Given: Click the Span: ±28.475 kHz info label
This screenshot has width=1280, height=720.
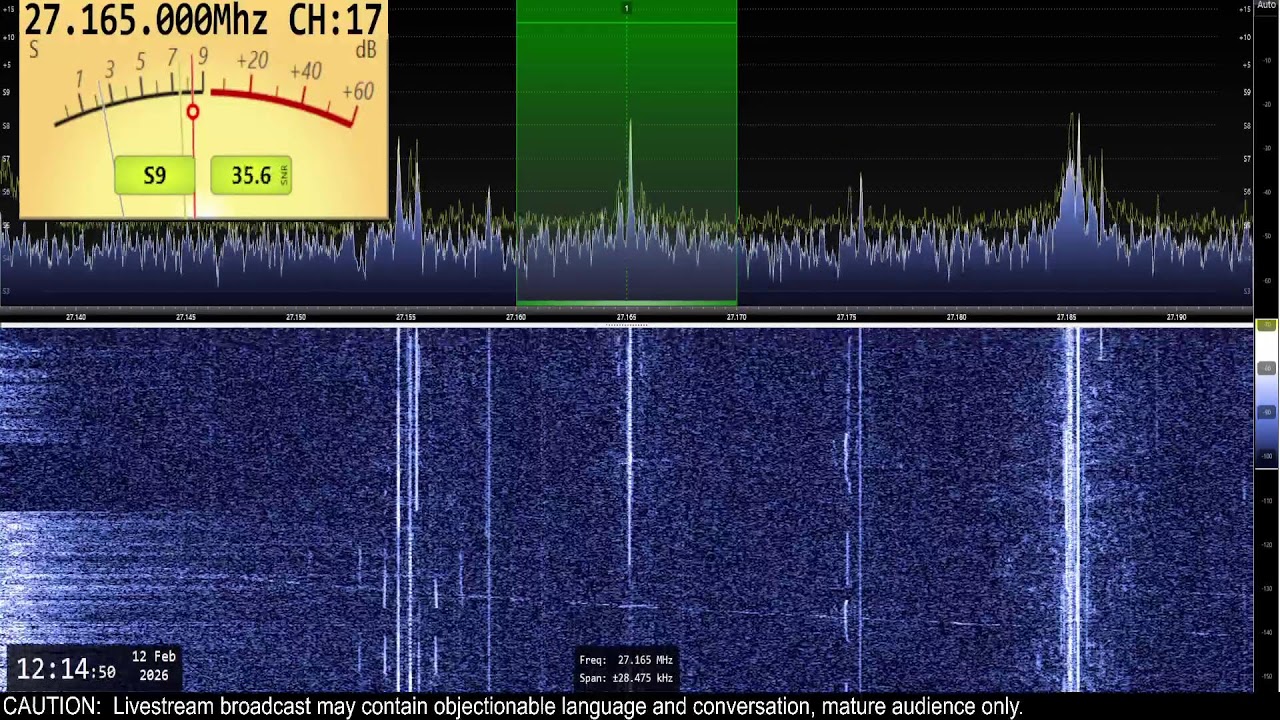Looking at the screenshot, I should (x=626, y=678).
